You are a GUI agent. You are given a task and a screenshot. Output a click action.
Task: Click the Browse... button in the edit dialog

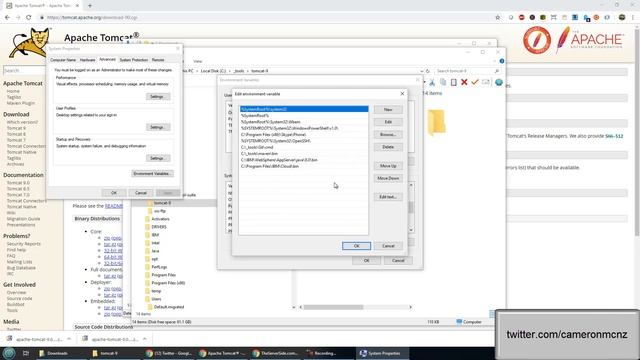[388, 134]
